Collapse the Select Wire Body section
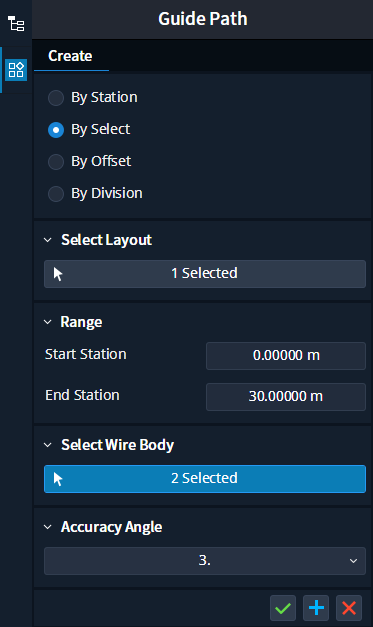Viewport: 373px width, 627px height. 48,445
